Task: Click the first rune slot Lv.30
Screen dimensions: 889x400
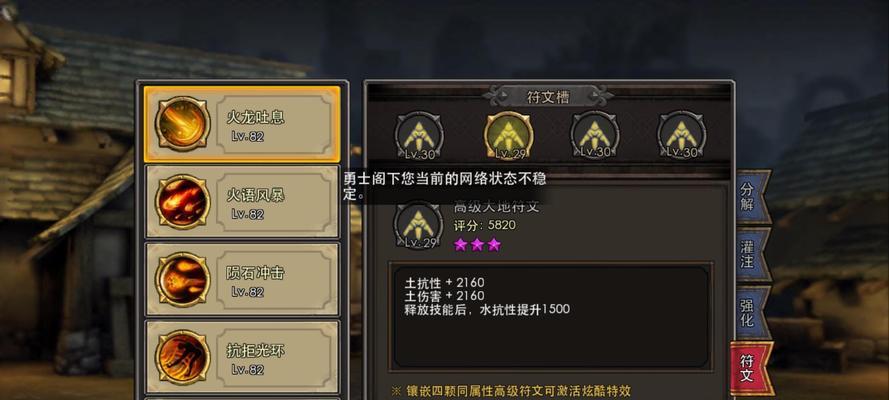Action: pyautogui.click(x=419, y=136)
